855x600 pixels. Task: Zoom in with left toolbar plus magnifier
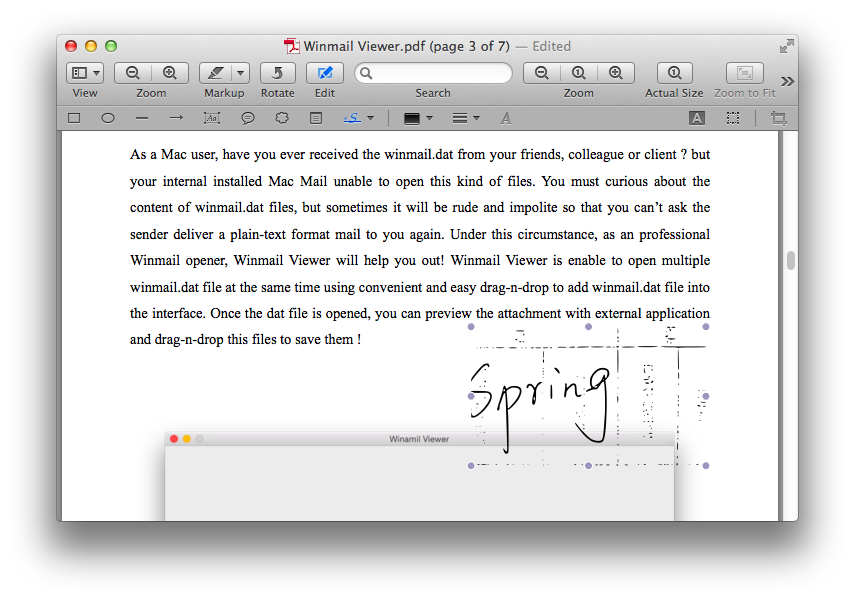pyautogui.click(x=170, y=73)
